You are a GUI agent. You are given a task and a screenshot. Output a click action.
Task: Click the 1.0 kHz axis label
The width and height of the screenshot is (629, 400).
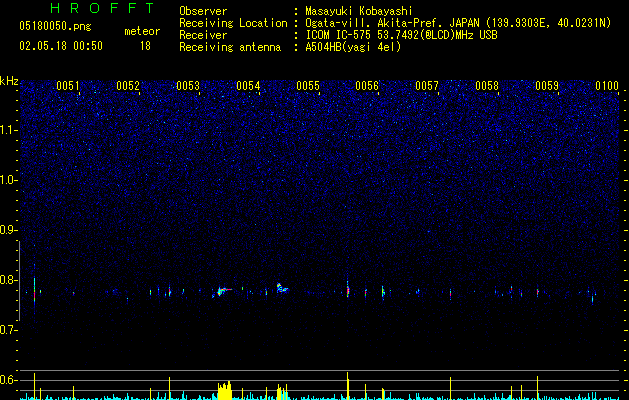coord(8,180)
